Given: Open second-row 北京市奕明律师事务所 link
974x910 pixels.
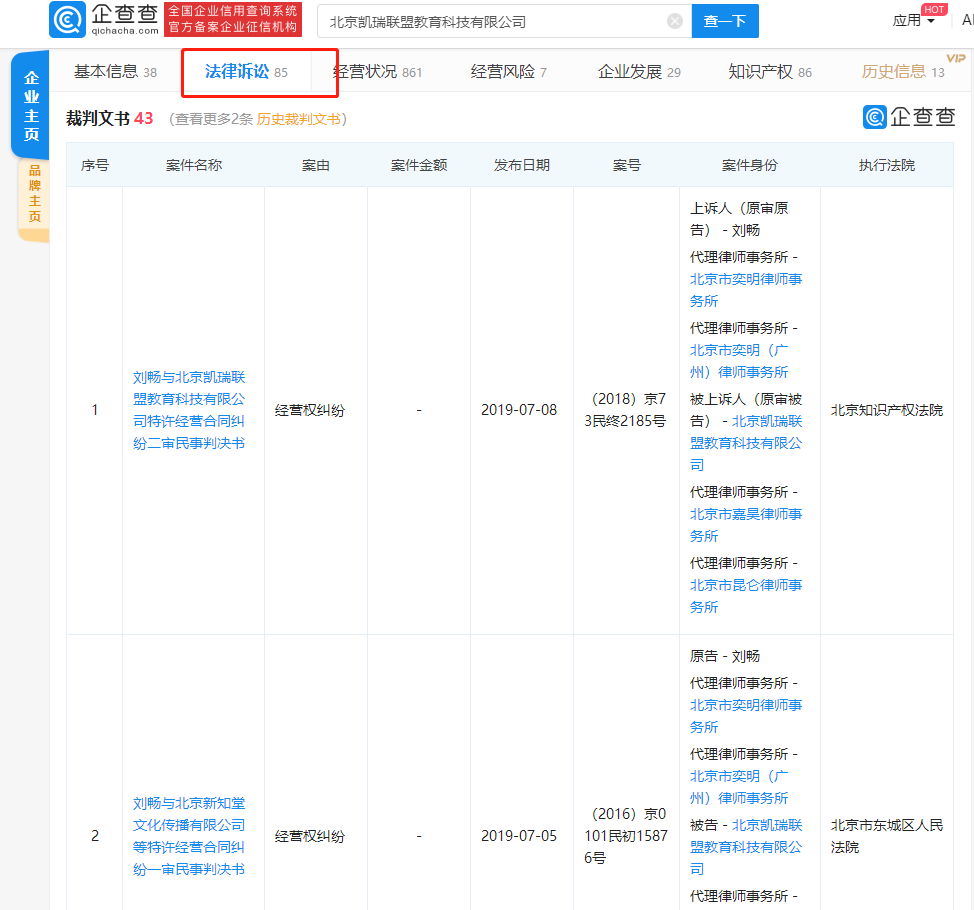Looking at the screenshot, I should (x=745, y=716).
